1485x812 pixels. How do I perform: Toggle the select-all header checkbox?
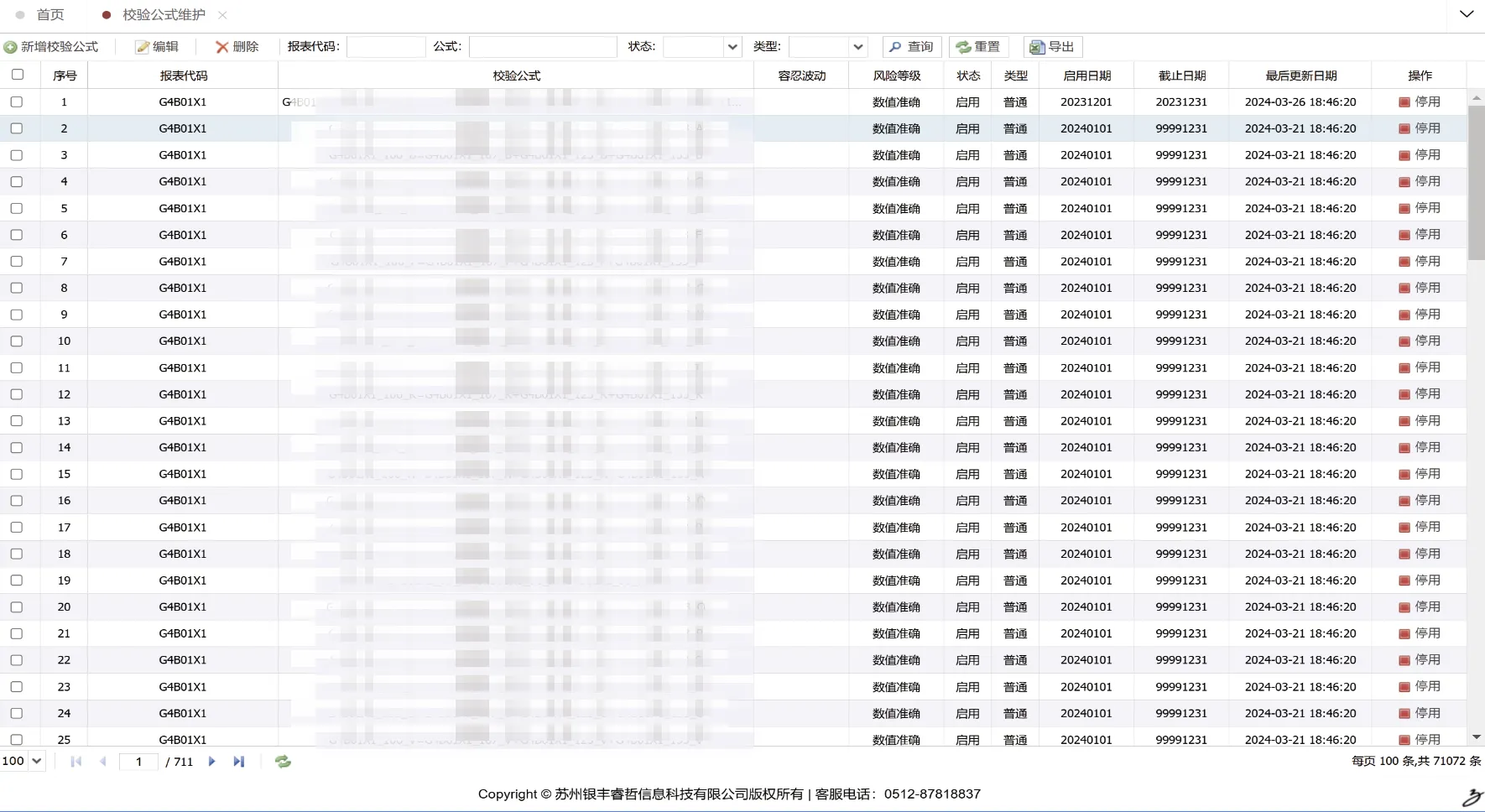pos(17,75)
